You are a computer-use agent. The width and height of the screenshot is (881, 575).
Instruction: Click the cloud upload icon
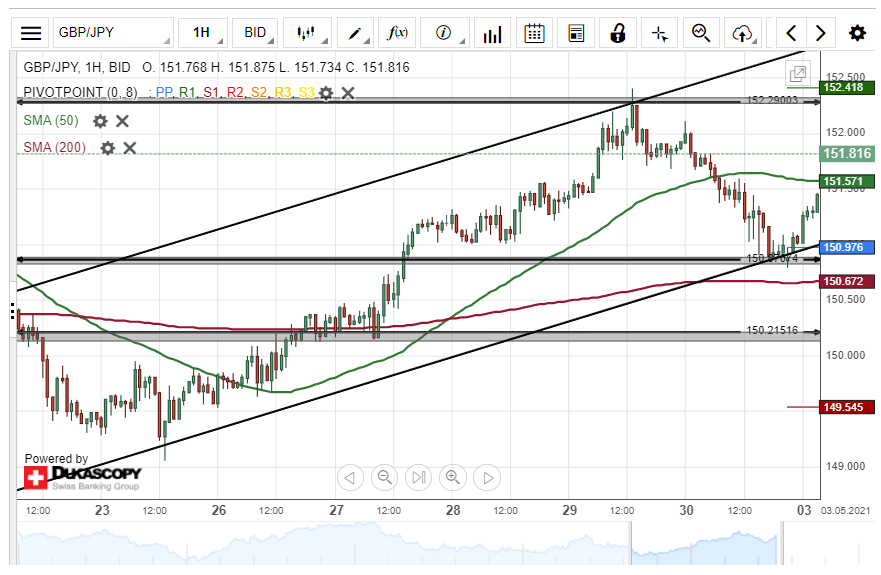741,33
